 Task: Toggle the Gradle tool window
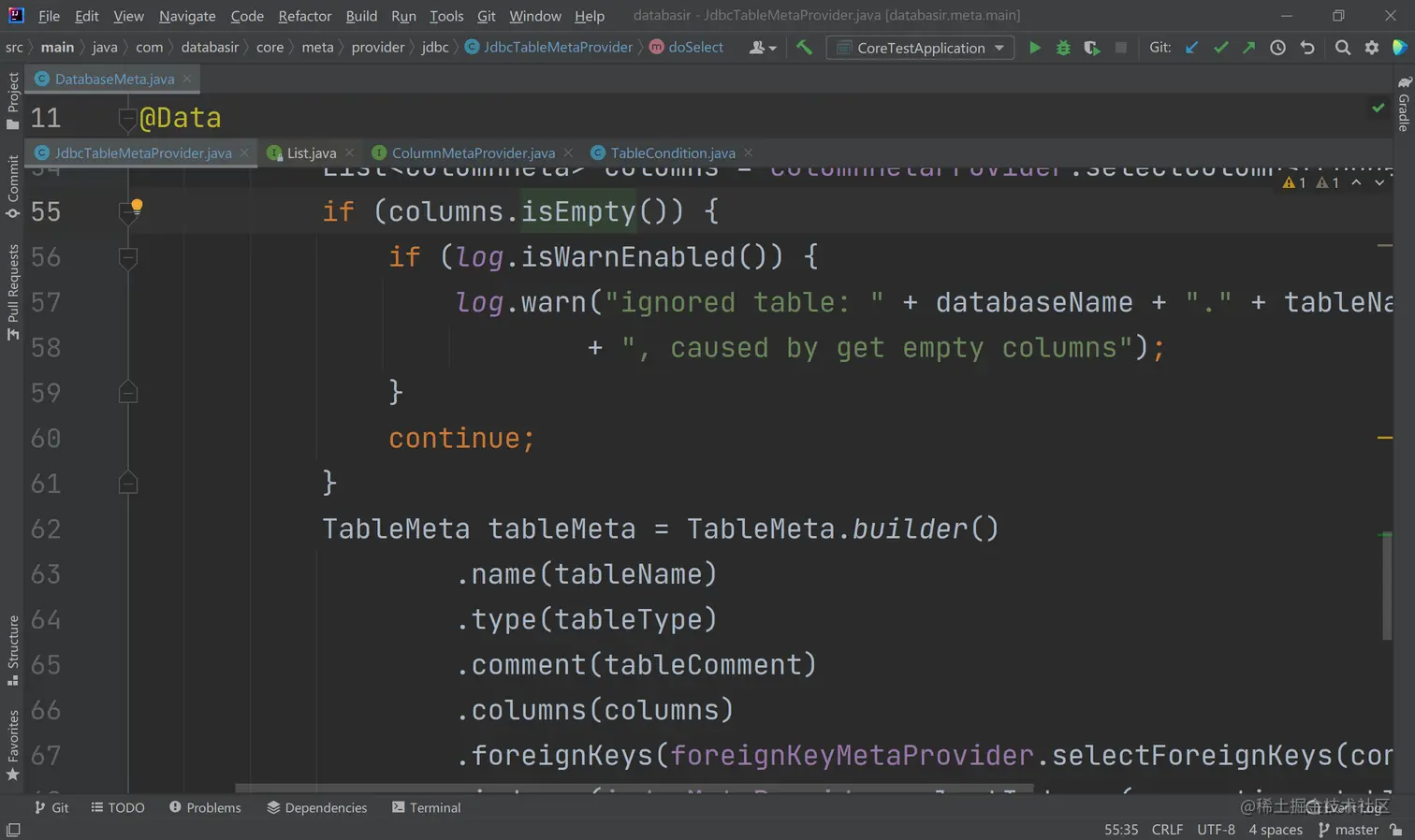tap(1404, 104)
